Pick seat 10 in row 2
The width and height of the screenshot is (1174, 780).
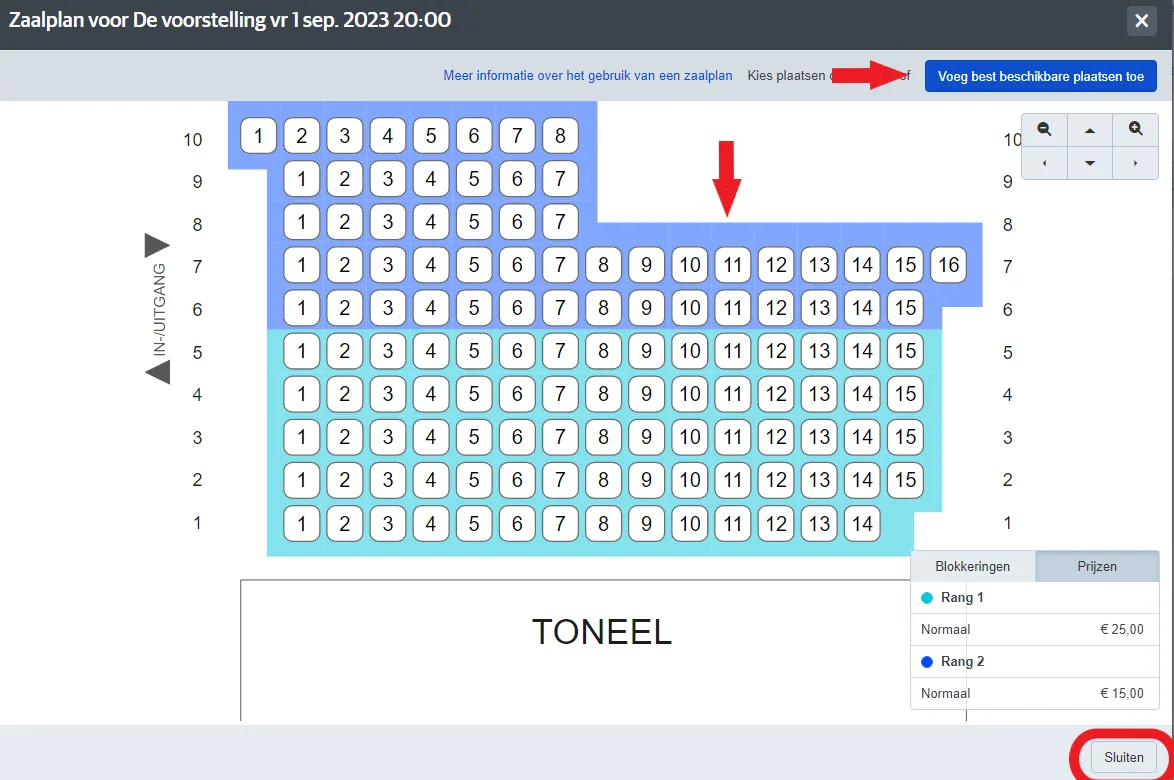click(690, 480)
